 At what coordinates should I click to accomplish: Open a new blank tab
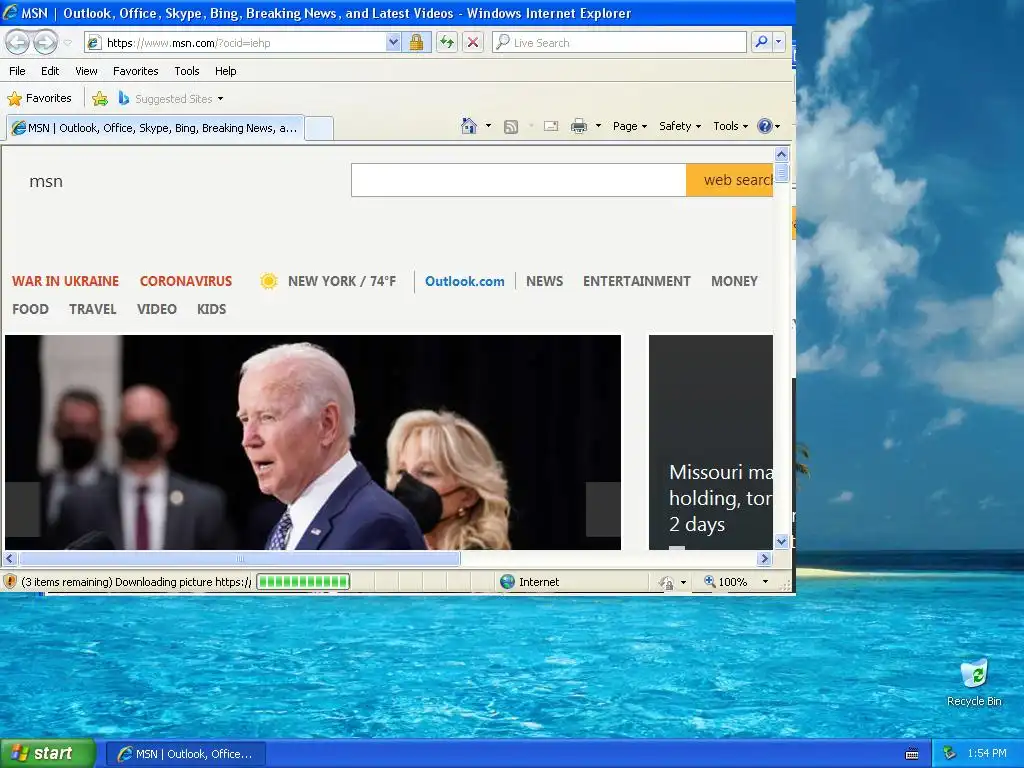[x=319, y=128]
